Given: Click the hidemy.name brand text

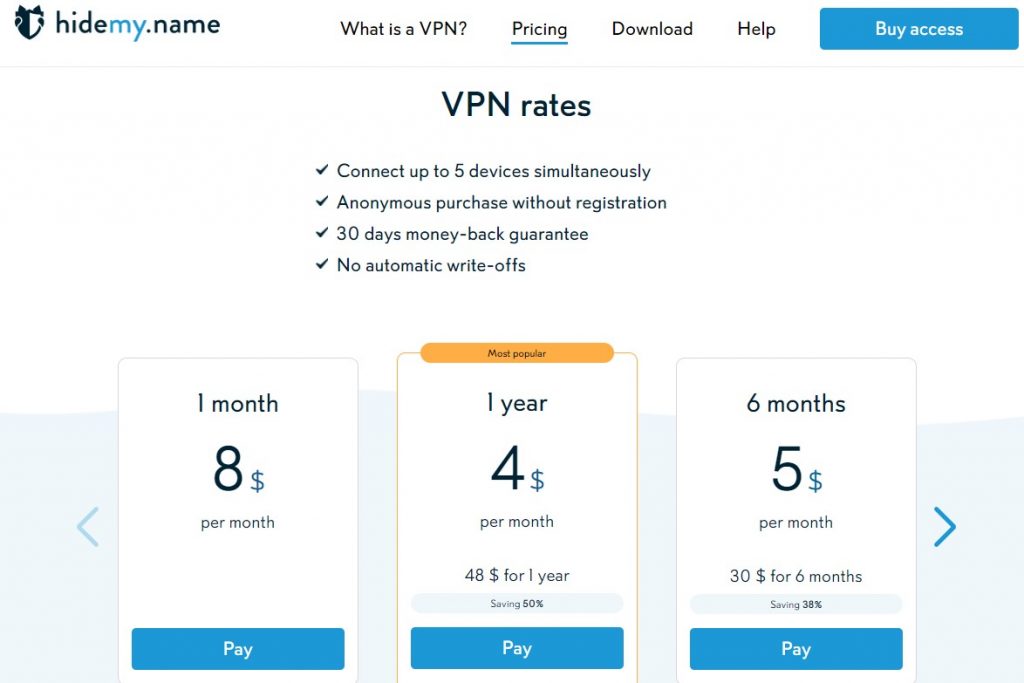Looking at the screenshot, I should pyautogui.click(x=138, y=25).
